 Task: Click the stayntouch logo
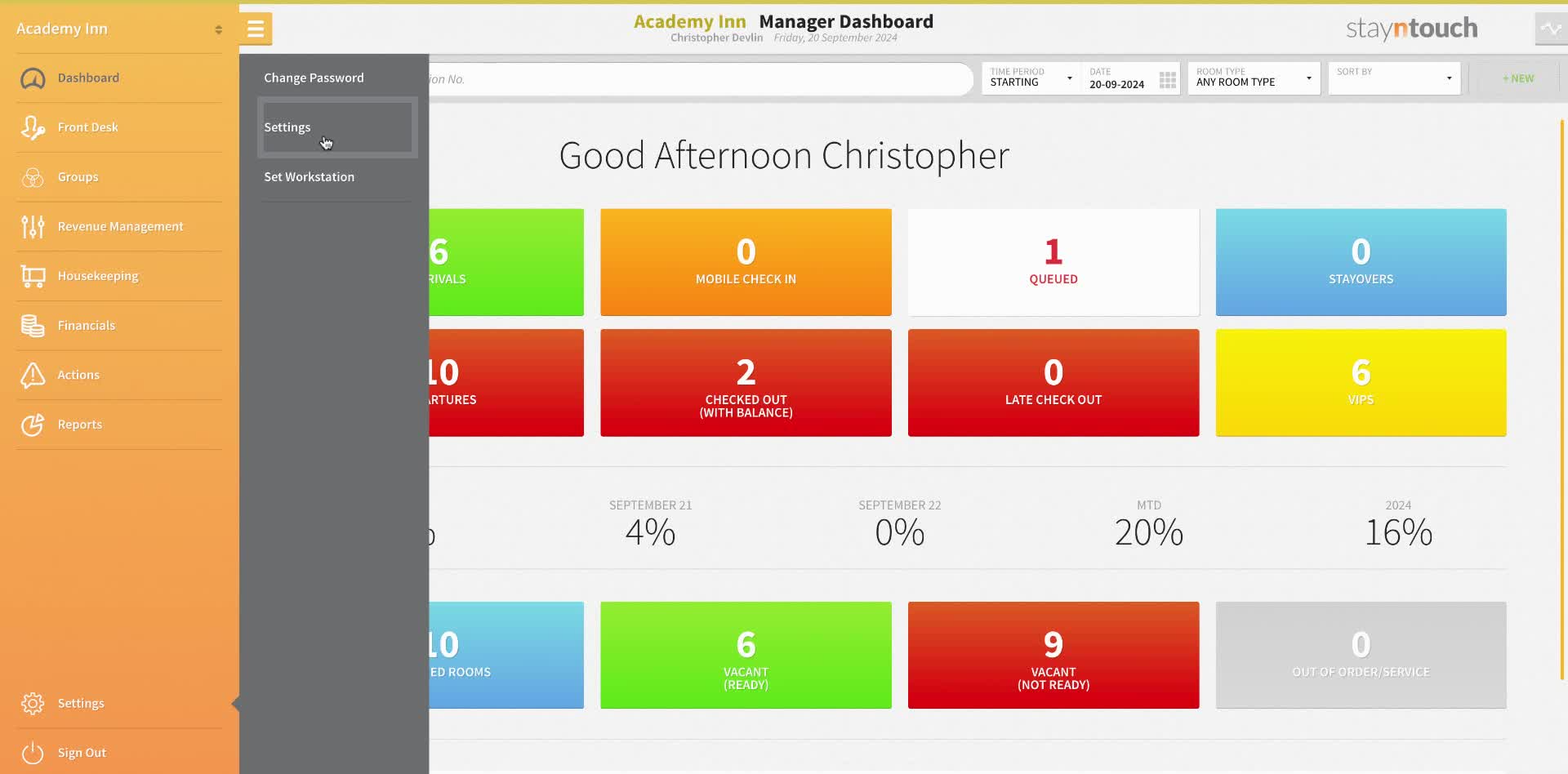pos(1411,29)
